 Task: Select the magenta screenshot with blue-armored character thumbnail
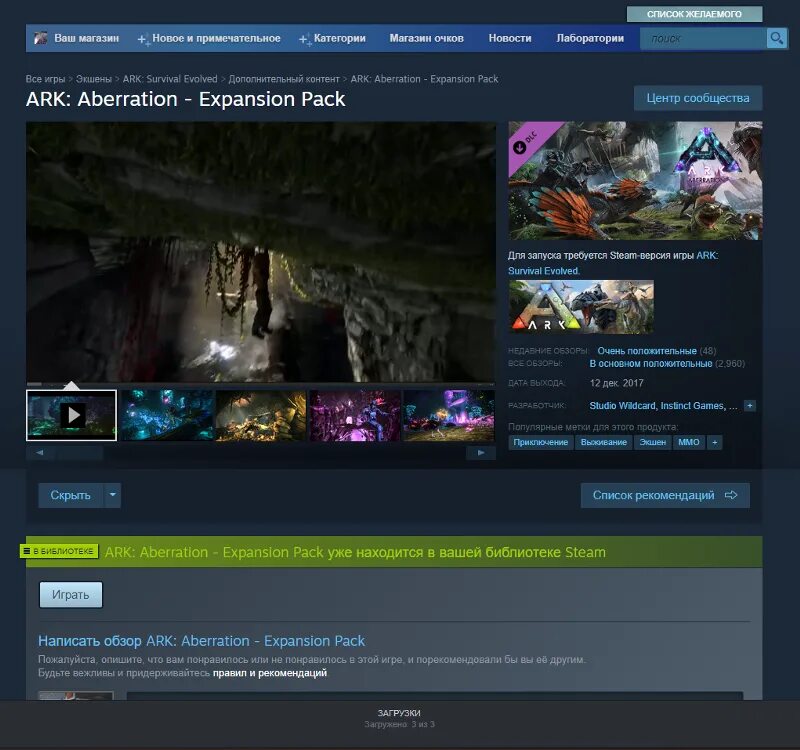point(355,415)
